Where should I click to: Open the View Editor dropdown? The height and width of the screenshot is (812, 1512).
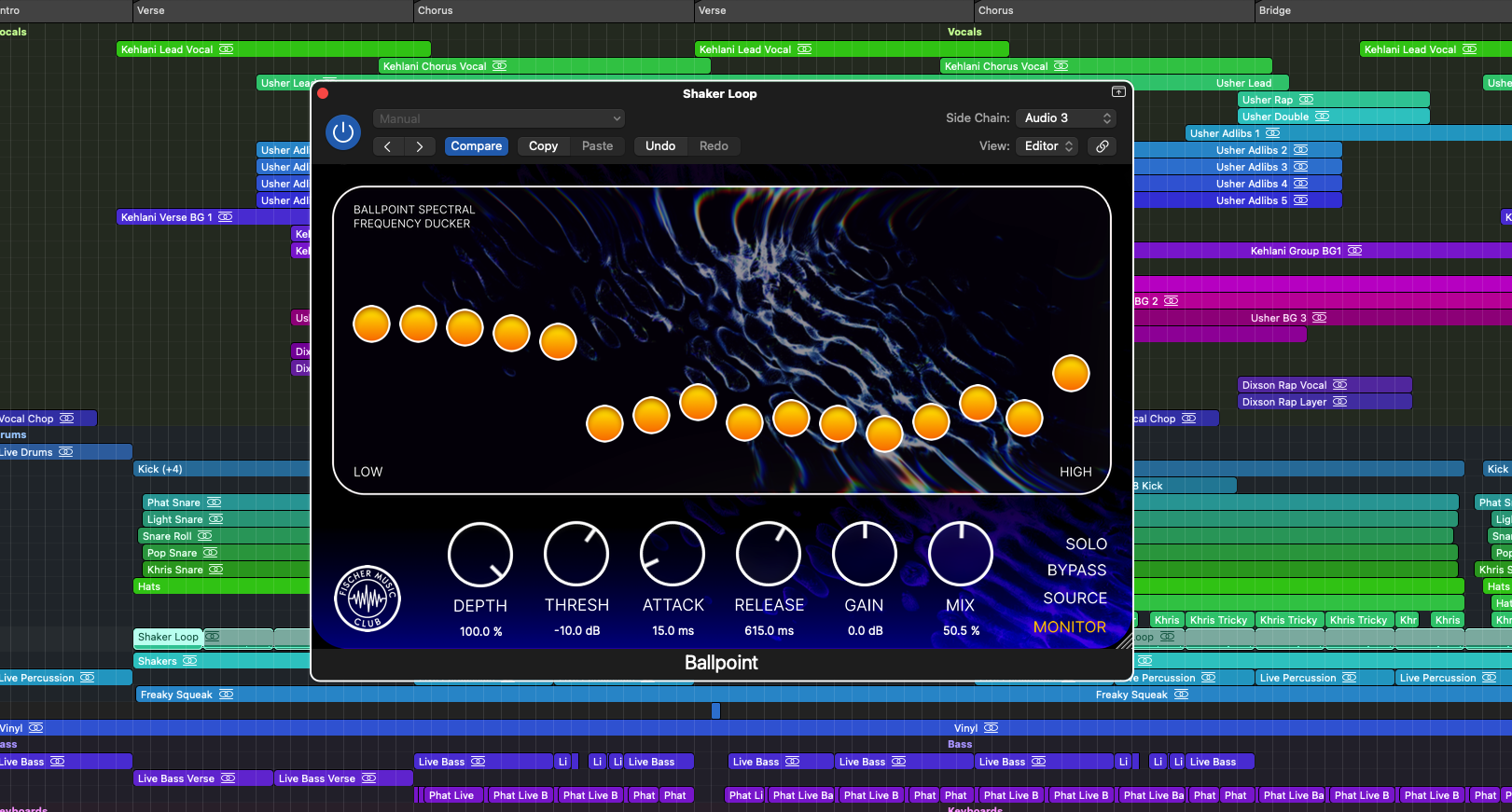[x=1047, y=146]
